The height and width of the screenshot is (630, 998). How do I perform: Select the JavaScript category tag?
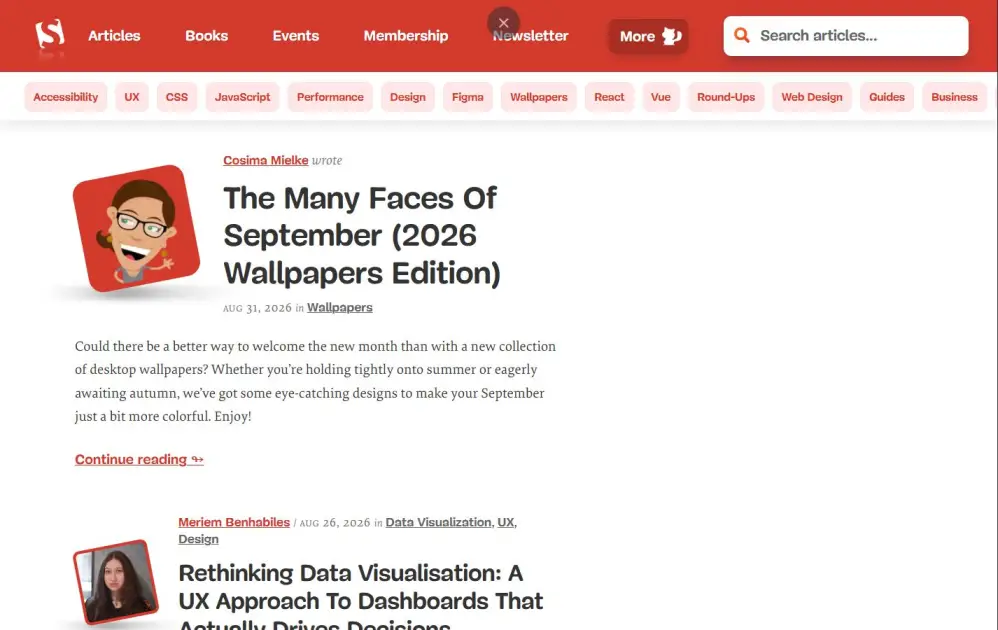click(x=242, y=97)
